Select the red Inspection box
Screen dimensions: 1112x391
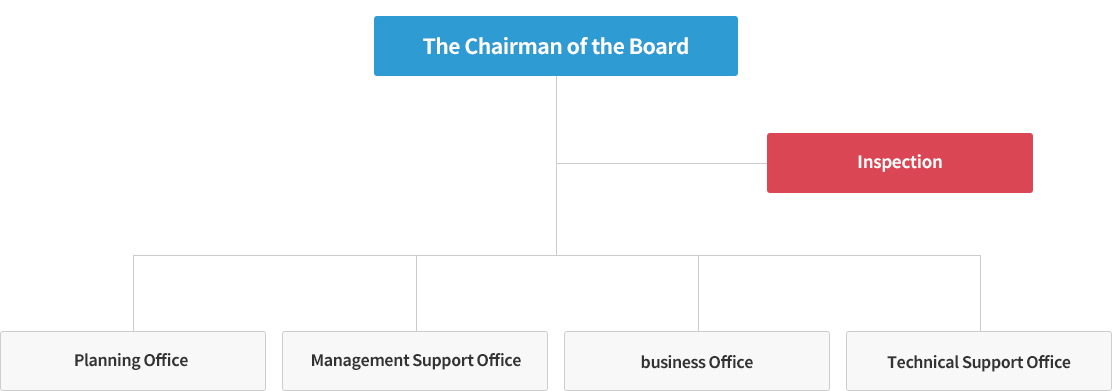tap(899, 163)
